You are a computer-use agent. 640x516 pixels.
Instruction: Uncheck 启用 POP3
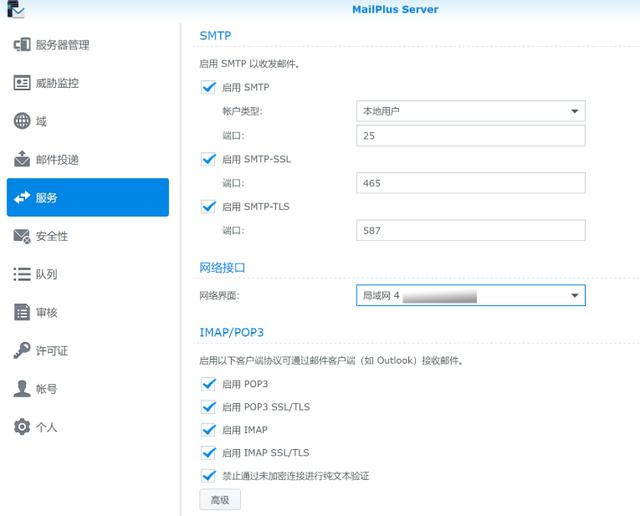[x=208, y=384]
